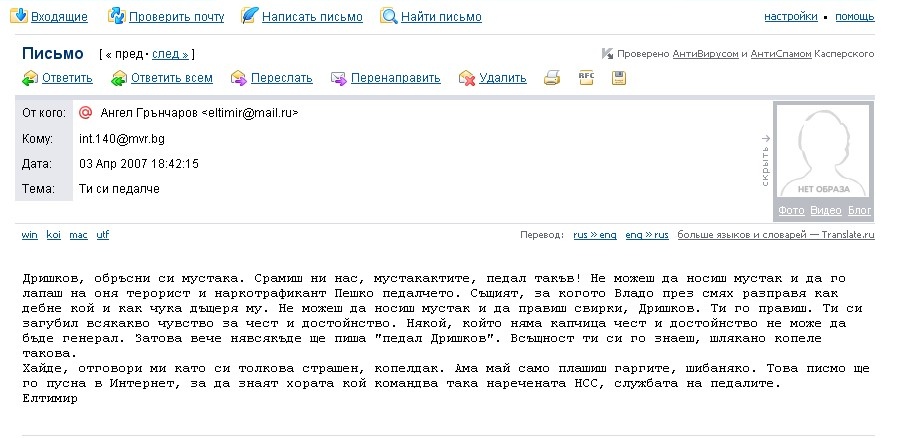Click the Redirect (Перенаправить) icon
The width and height of the screenshot is (902, 438).
point(338,77)
